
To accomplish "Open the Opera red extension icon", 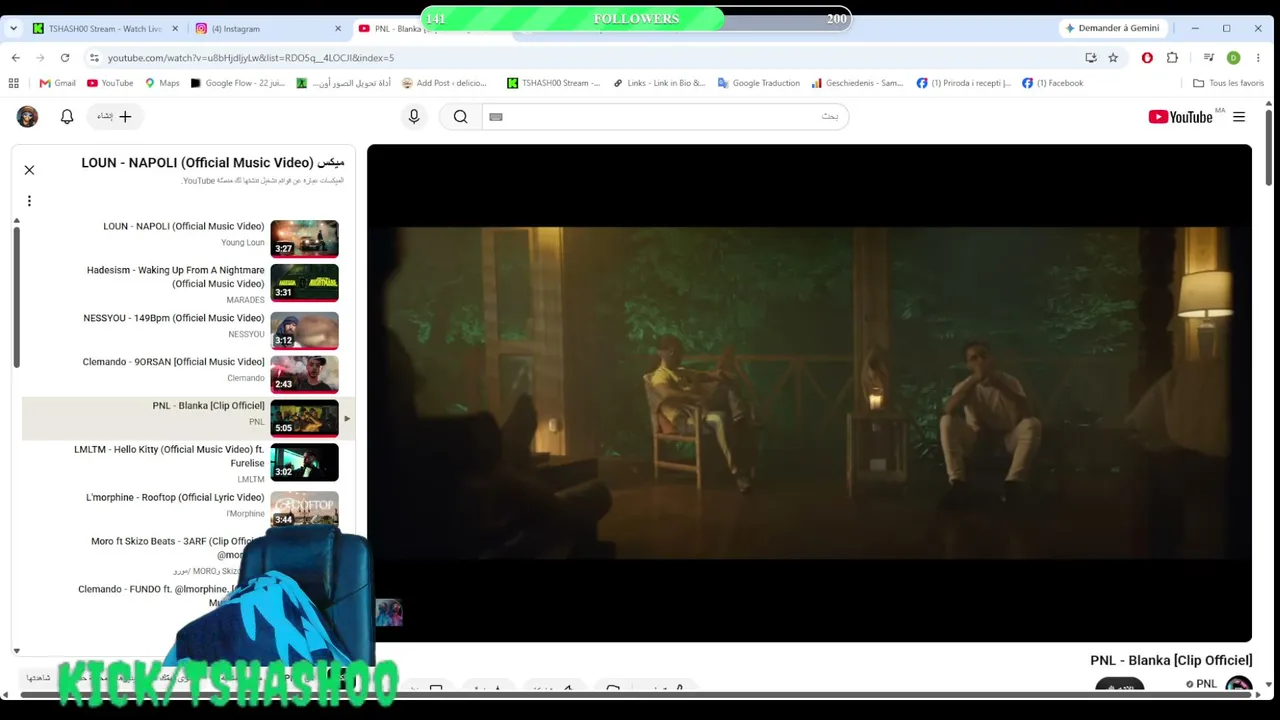I will (x=1147, y=58).
